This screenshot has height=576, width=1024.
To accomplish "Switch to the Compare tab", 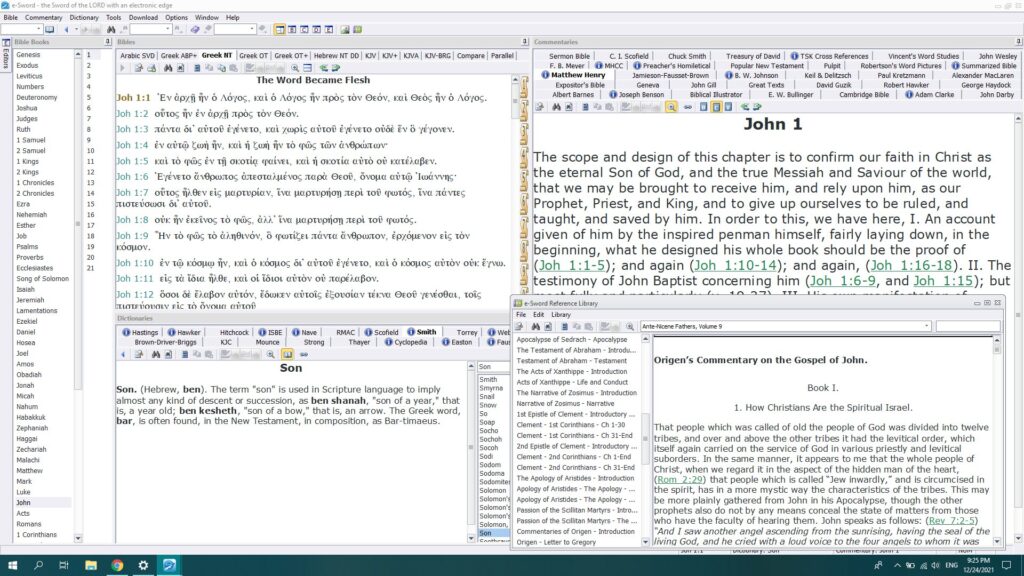I will (x=471, y=56).
